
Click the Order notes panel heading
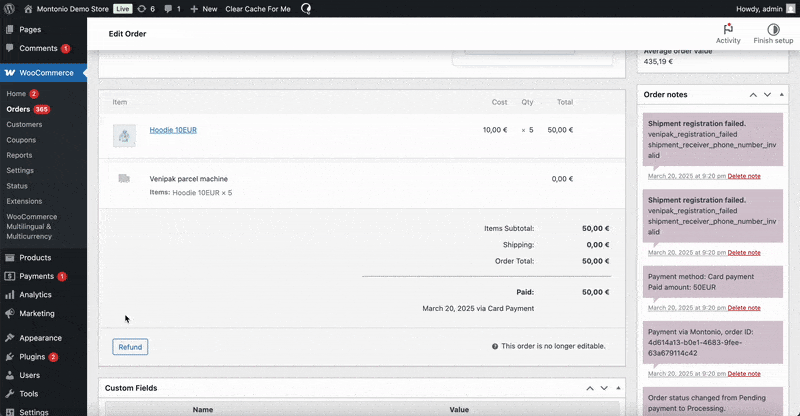(x=665, y=94)
